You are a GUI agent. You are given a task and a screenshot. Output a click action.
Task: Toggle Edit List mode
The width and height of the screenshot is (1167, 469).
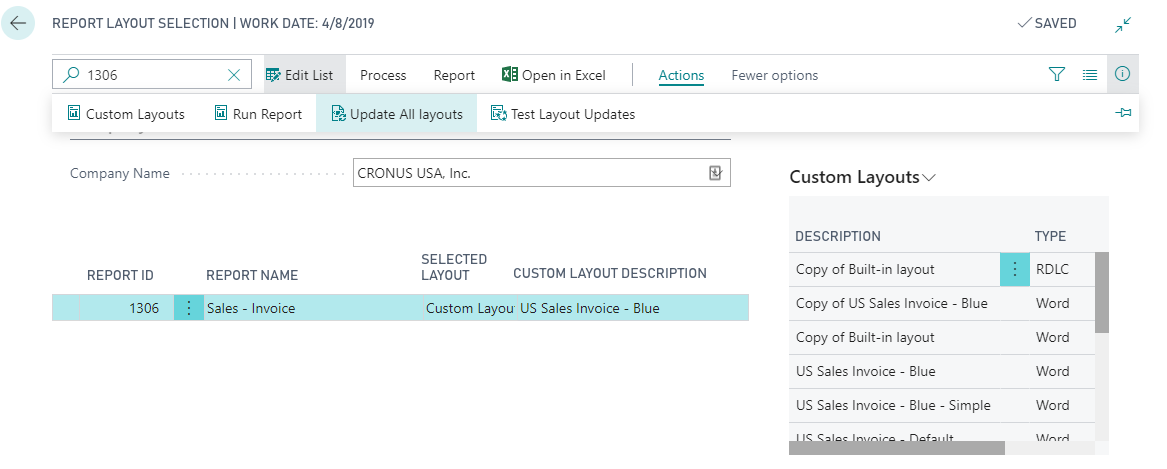[x=300, y=75]
